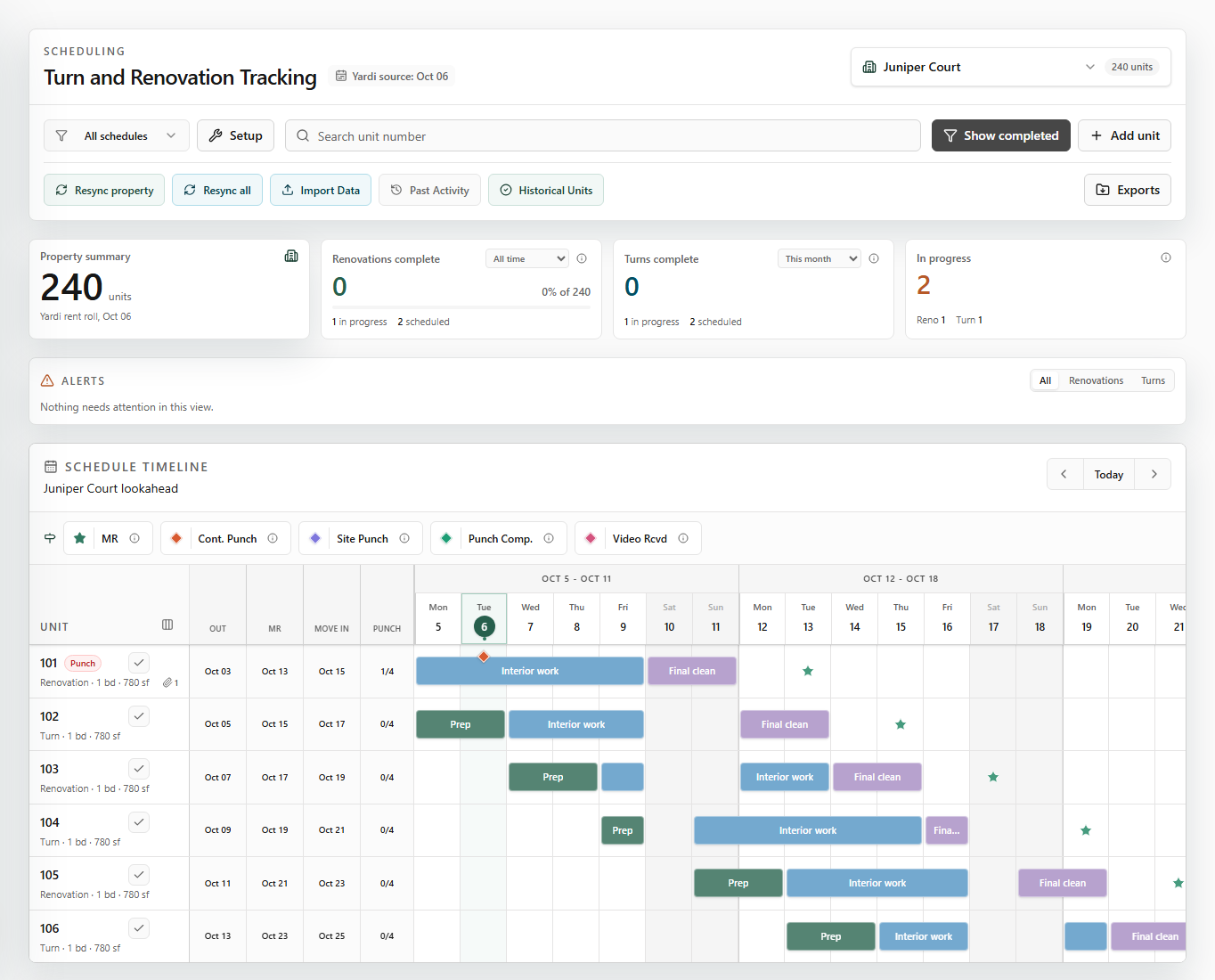
Task: Open the Historical Units view
Action: pos(546,190)
